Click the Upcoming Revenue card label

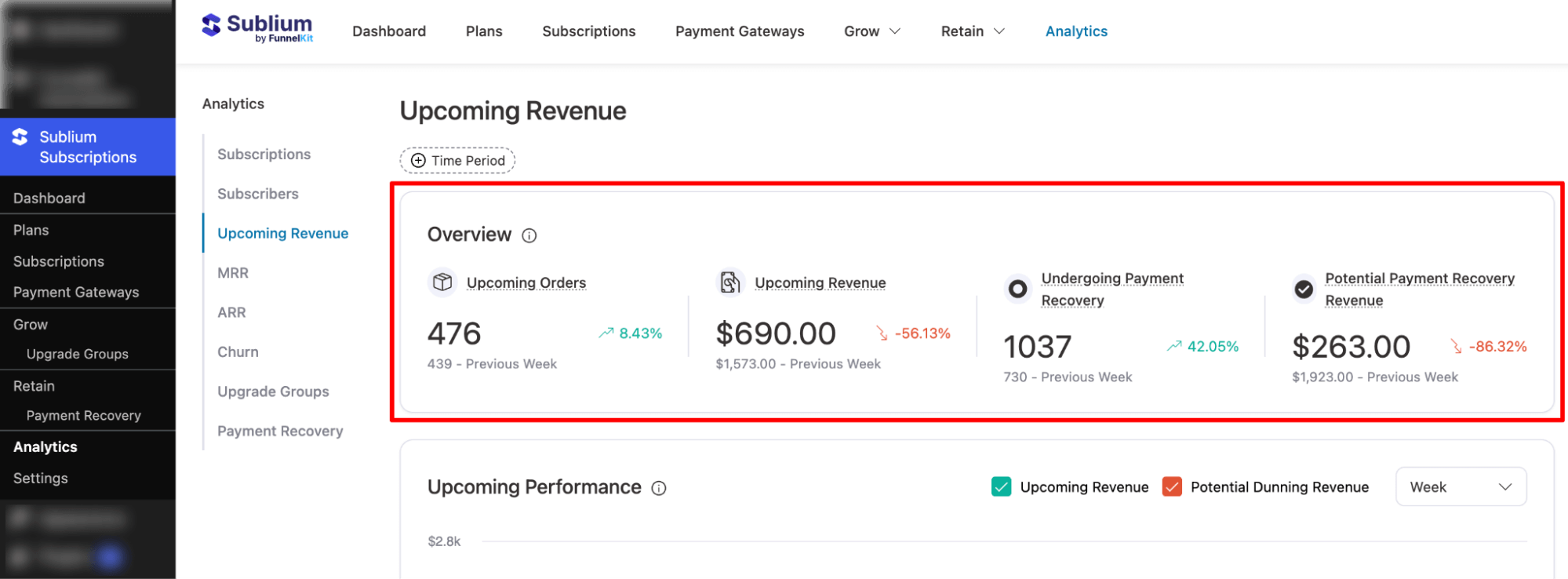[x=820, y=282]
